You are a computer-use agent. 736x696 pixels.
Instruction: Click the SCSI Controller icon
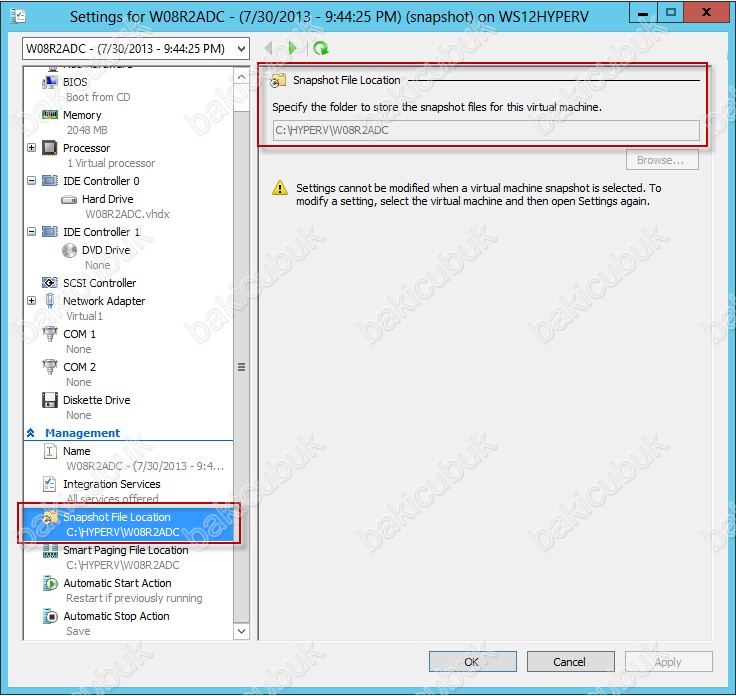click(x=50, y=283)
